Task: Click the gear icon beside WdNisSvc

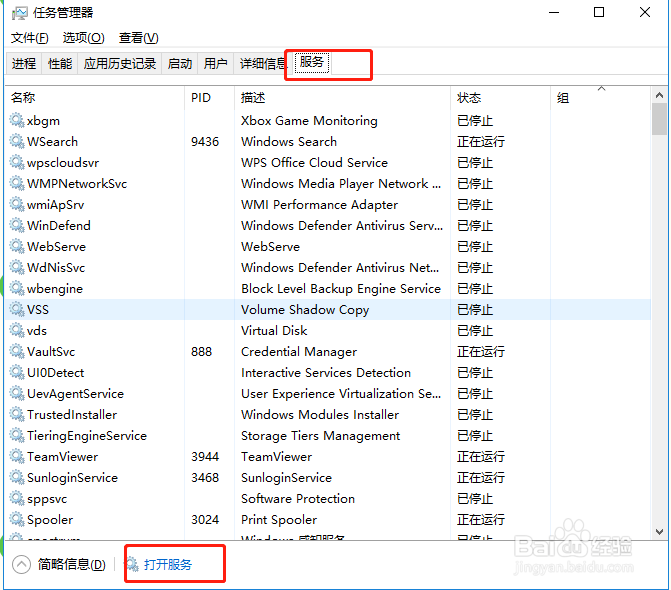Action: [17, 267]
